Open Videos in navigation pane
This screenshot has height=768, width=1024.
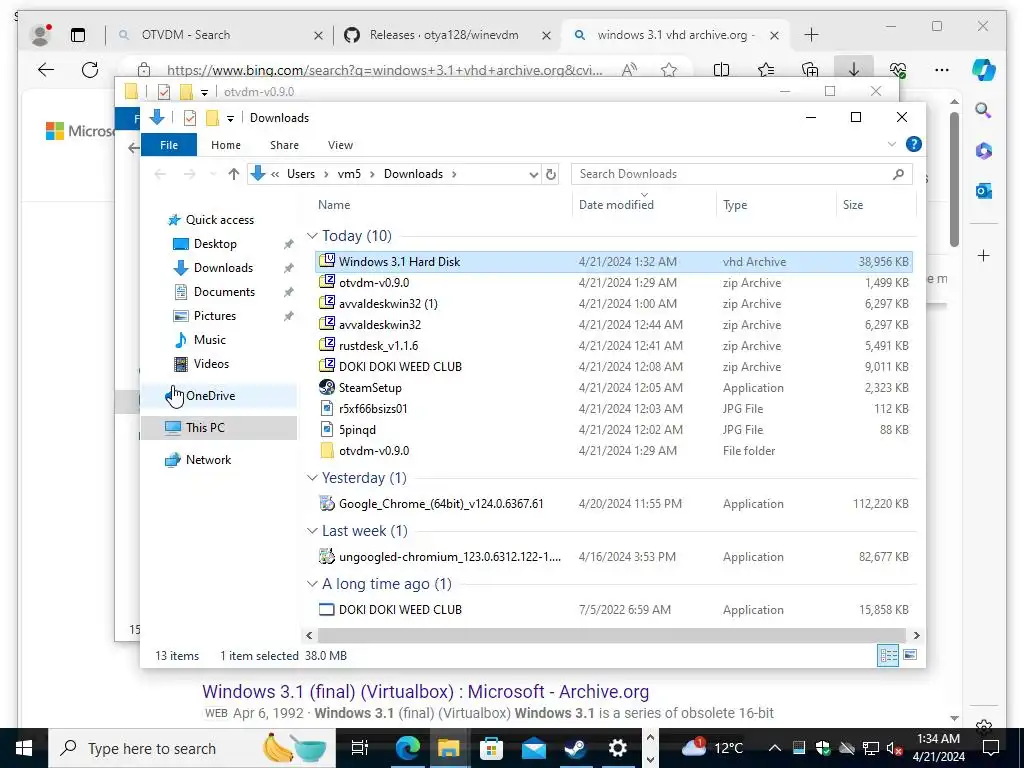click(211, 364)
